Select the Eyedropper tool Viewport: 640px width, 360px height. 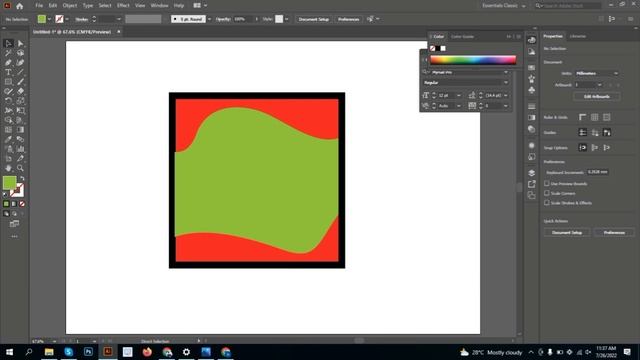coord(8,140)
